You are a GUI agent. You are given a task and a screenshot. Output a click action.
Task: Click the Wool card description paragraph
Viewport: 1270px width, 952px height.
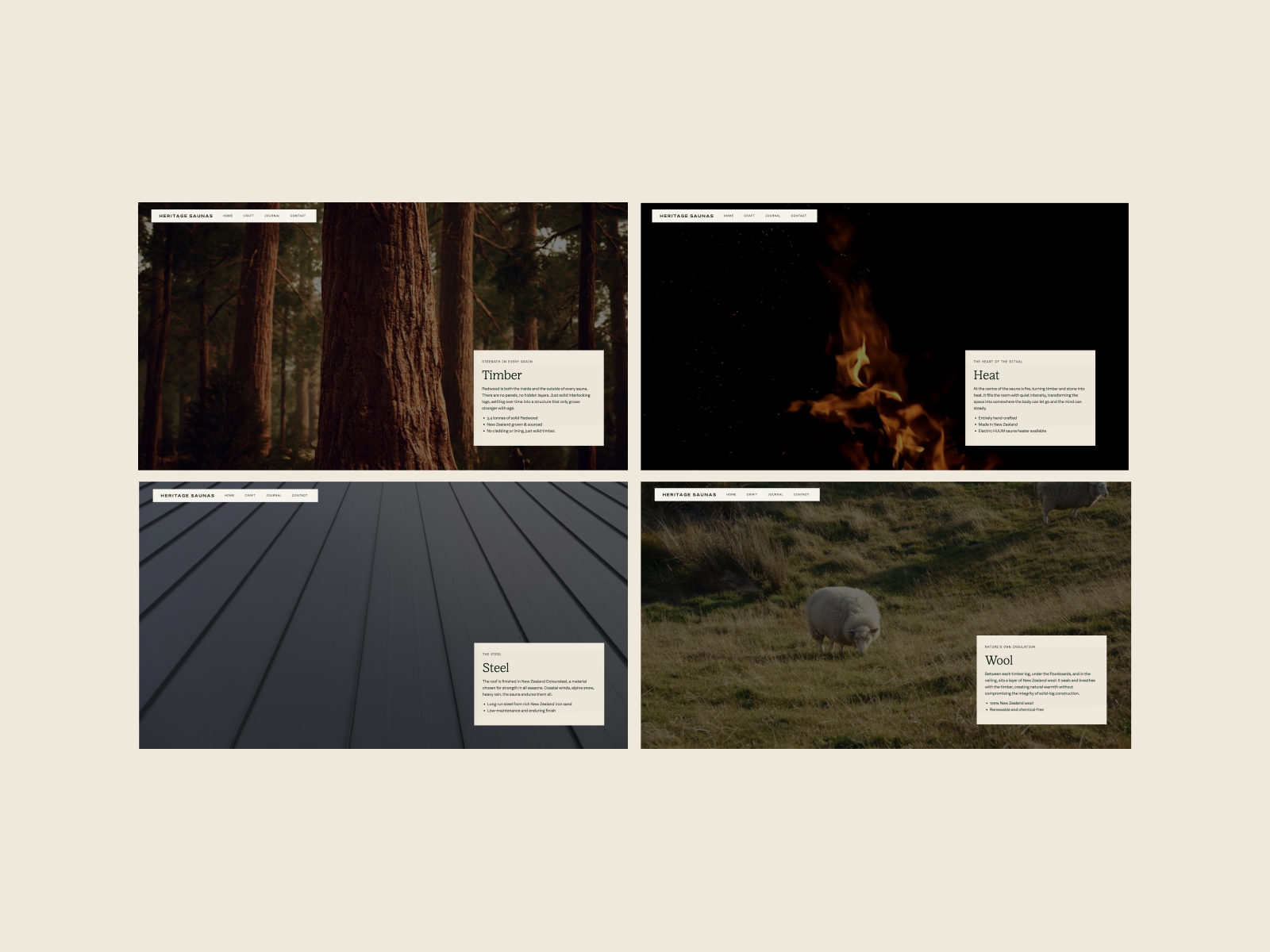[1040, 683]
